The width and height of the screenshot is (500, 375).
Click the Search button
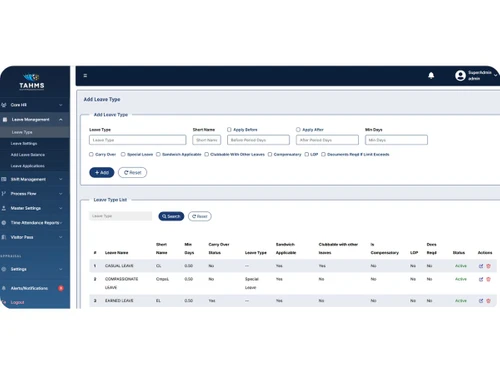[171, 216]
